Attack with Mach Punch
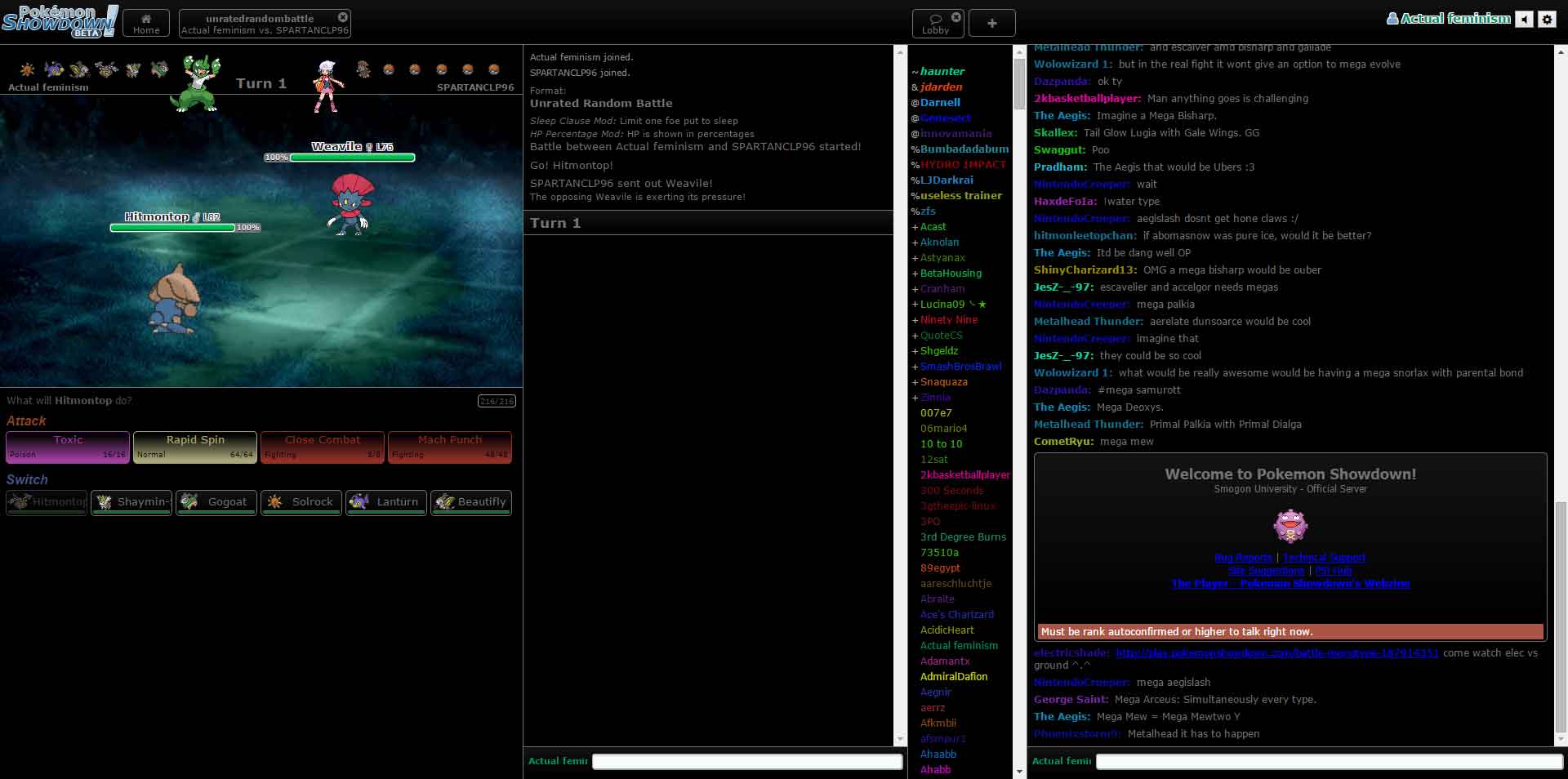The image size is (1568, 779). 450,447
